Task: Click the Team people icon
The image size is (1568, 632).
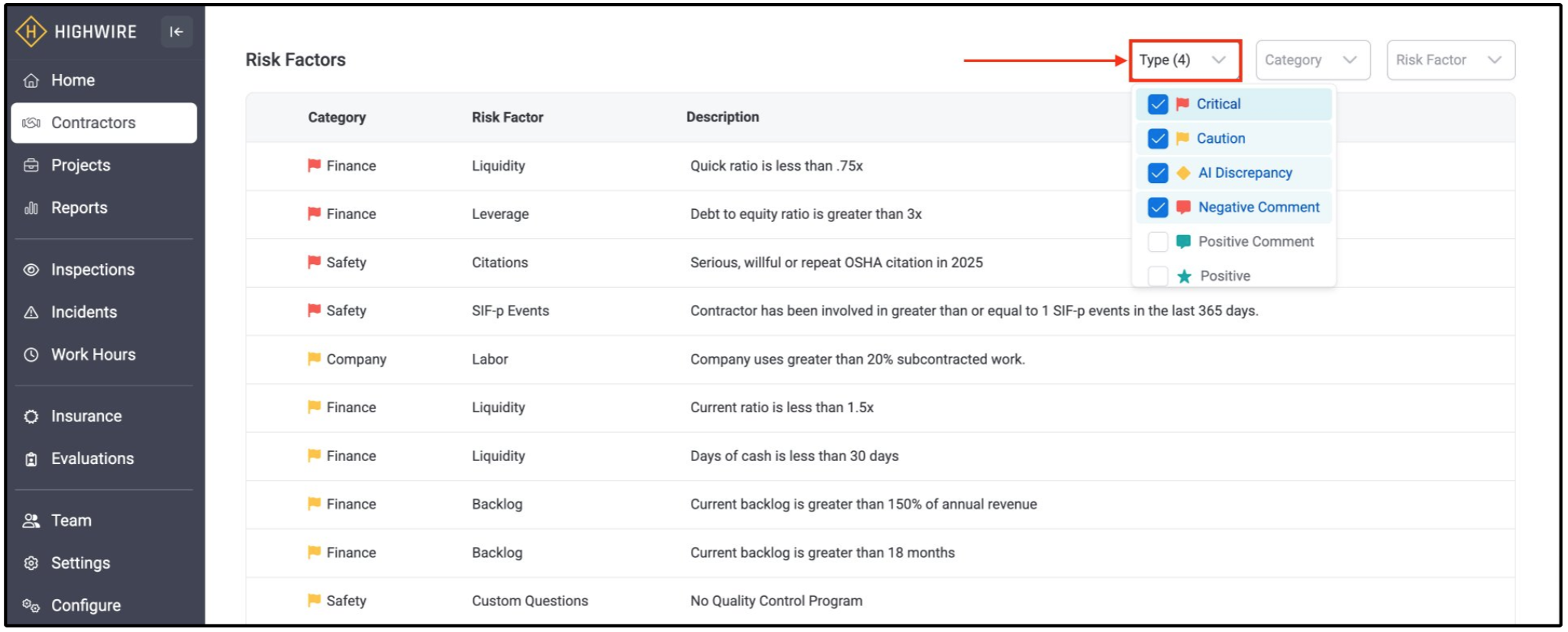Action: point(31,521)
